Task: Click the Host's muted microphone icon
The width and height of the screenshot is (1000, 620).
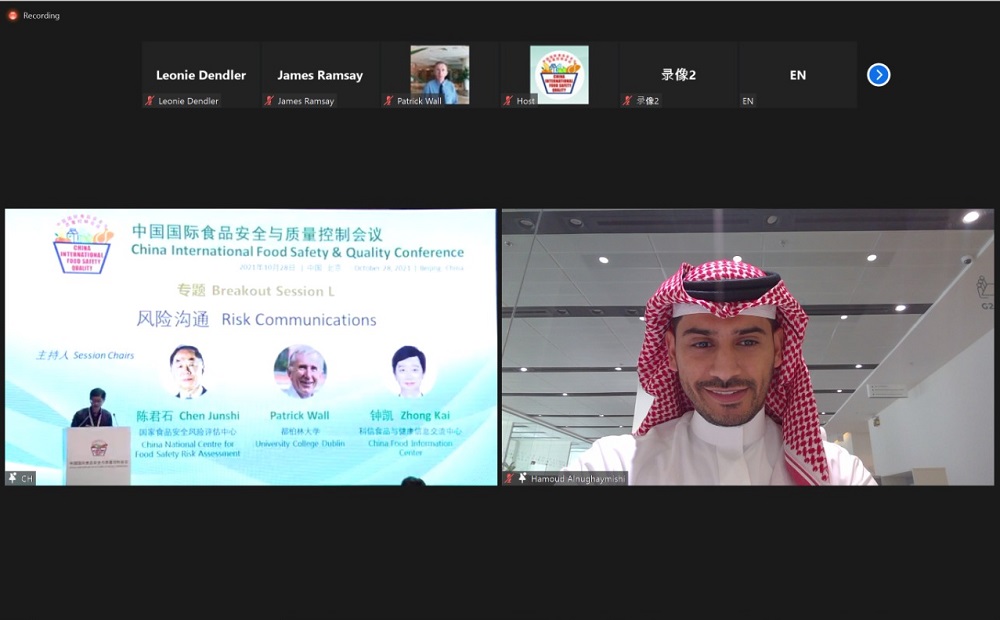Action: click(509, 101)
